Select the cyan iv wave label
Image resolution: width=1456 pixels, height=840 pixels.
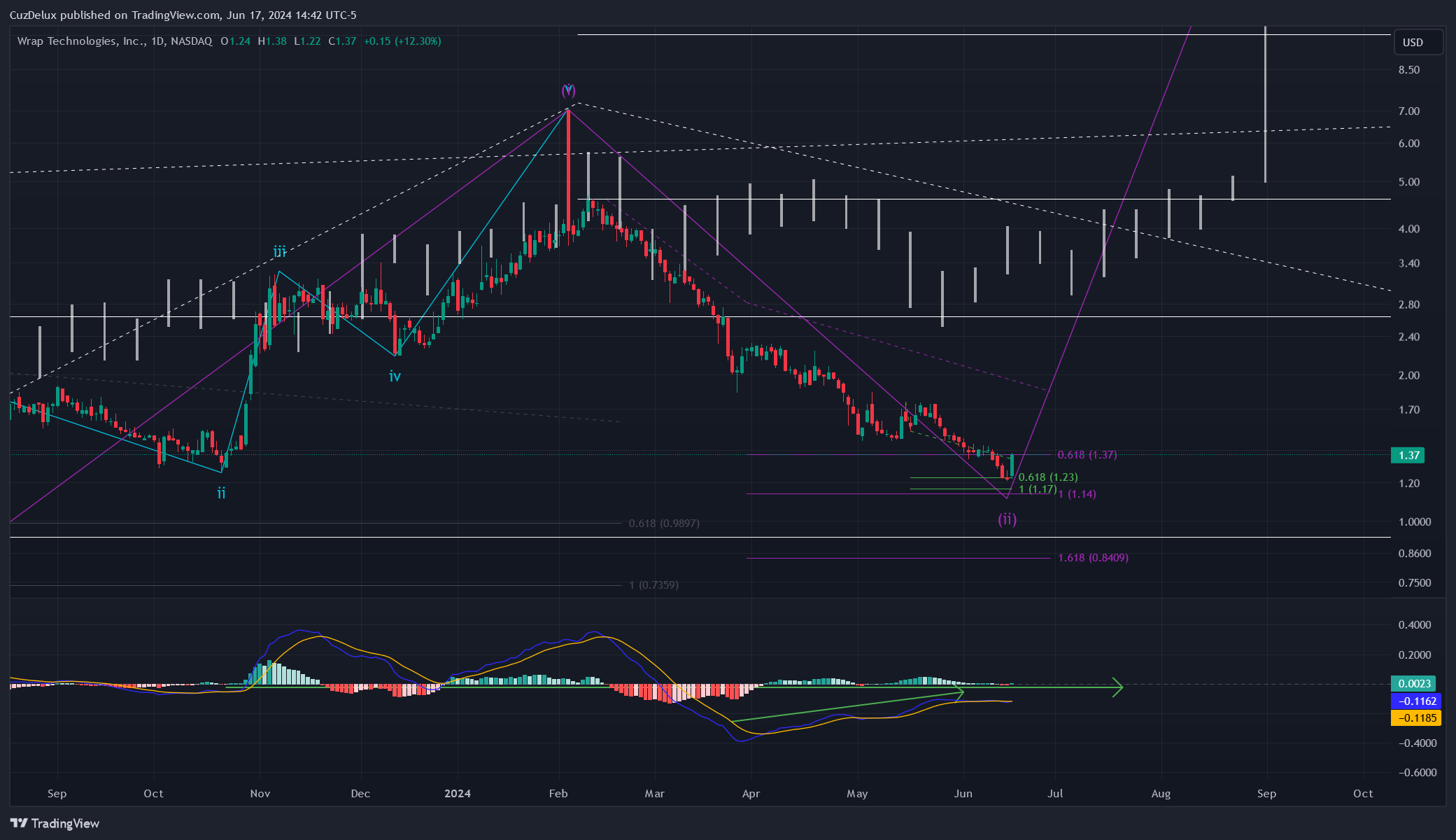pos(395,377)
